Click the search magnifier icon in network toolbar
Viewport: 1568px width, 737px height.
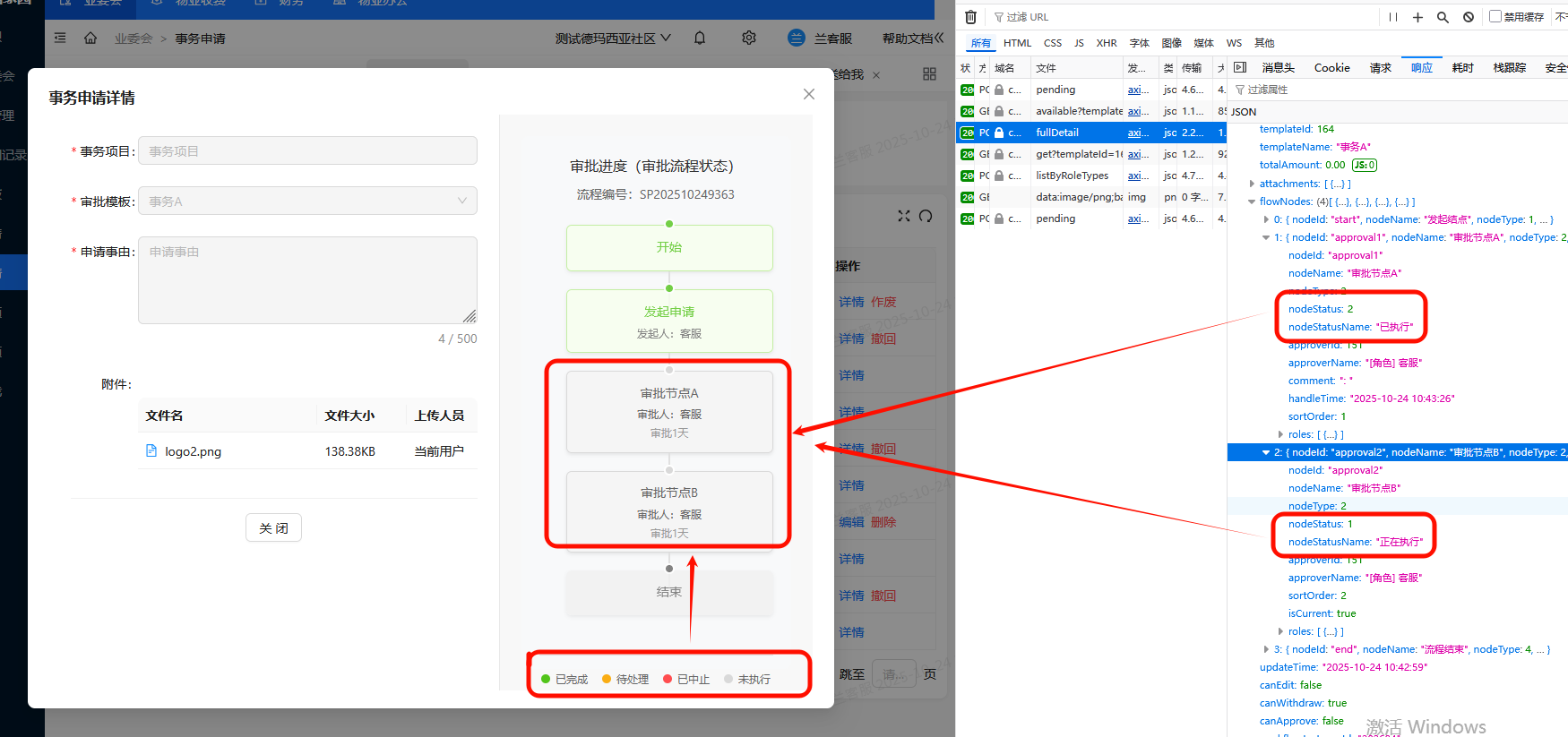coord(1443,17)
